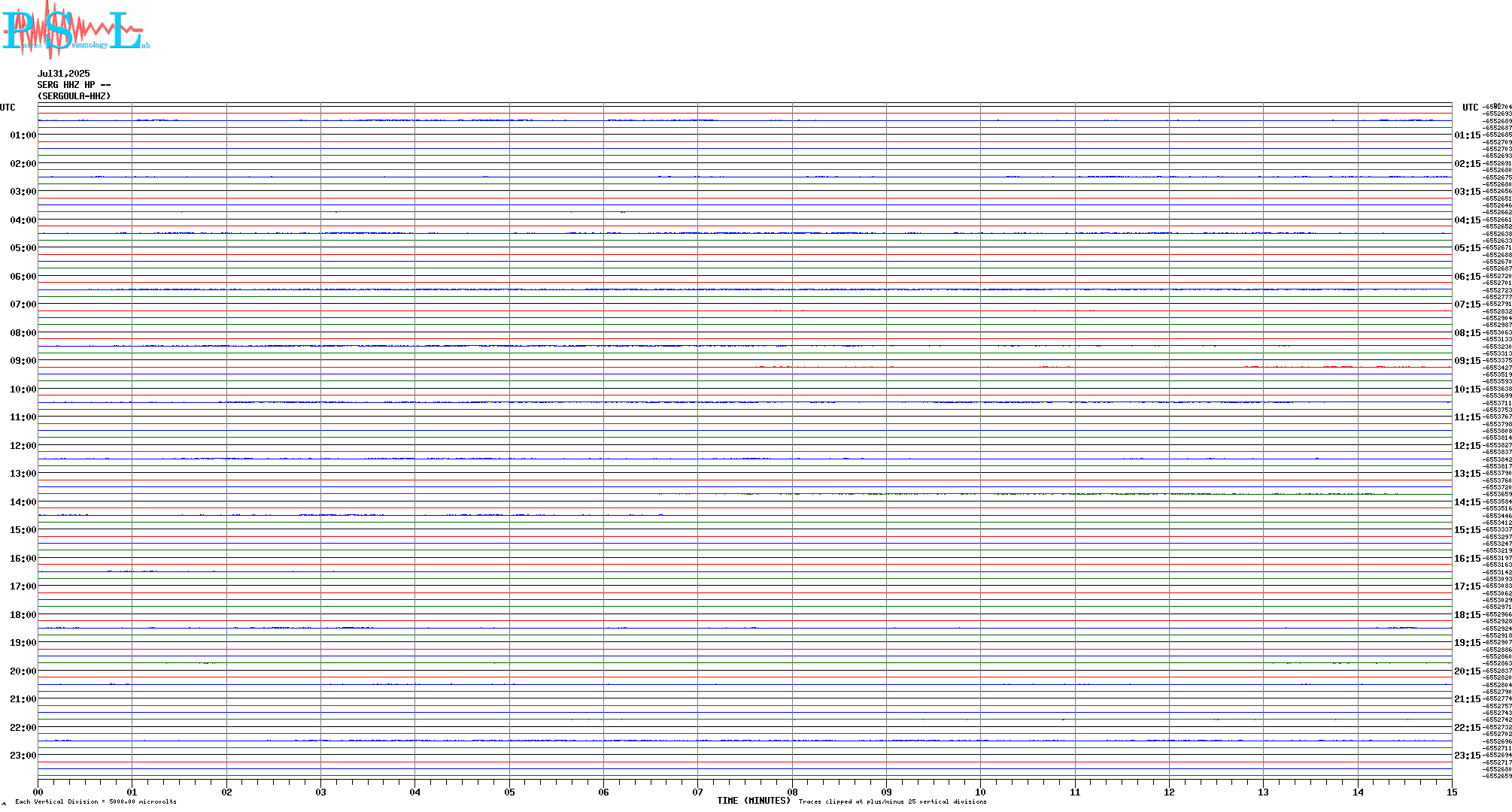Select the 03:15 right-axis label

[1468, 192]
